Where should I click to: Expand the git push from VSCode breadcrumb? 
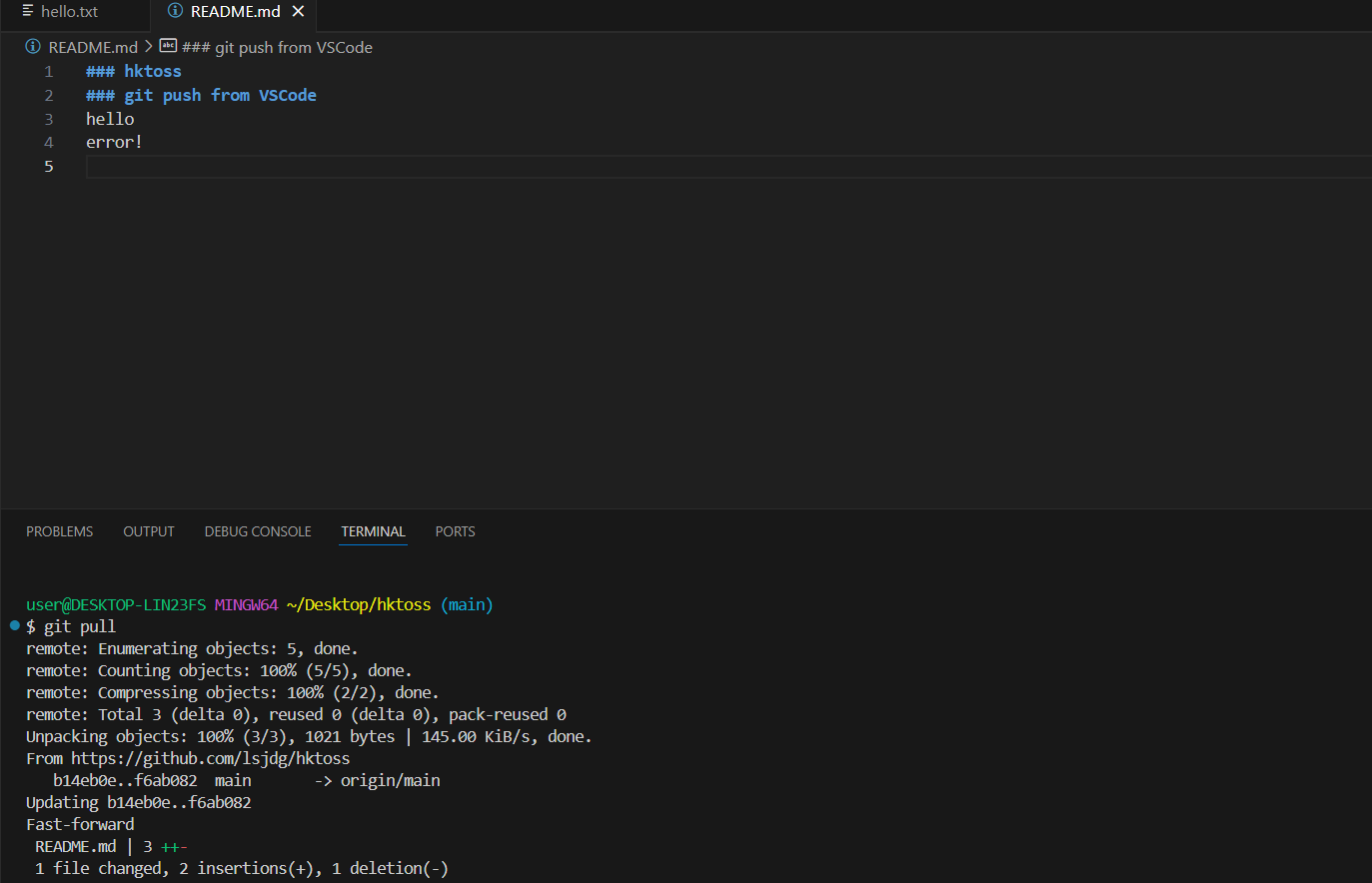point(270,46)
